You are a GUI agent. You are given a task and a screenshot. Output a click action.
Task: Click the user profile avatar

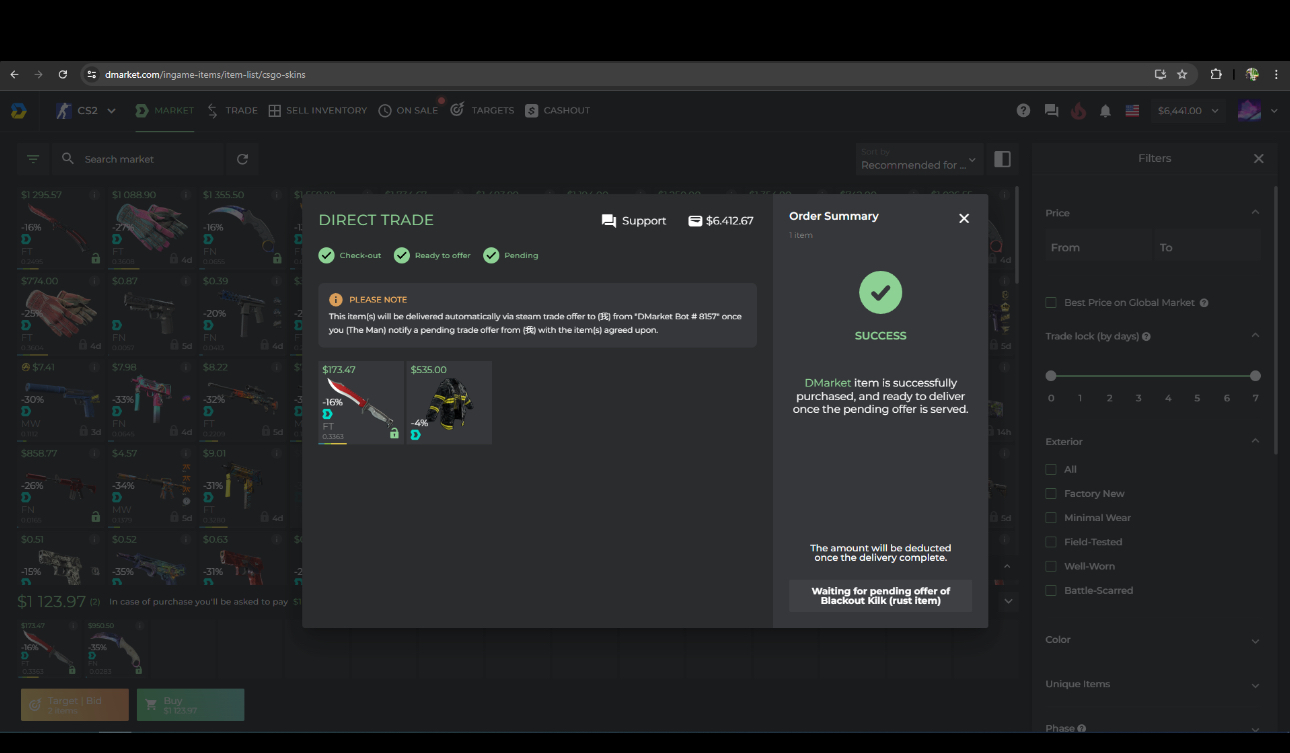[x=1249, y=110]
